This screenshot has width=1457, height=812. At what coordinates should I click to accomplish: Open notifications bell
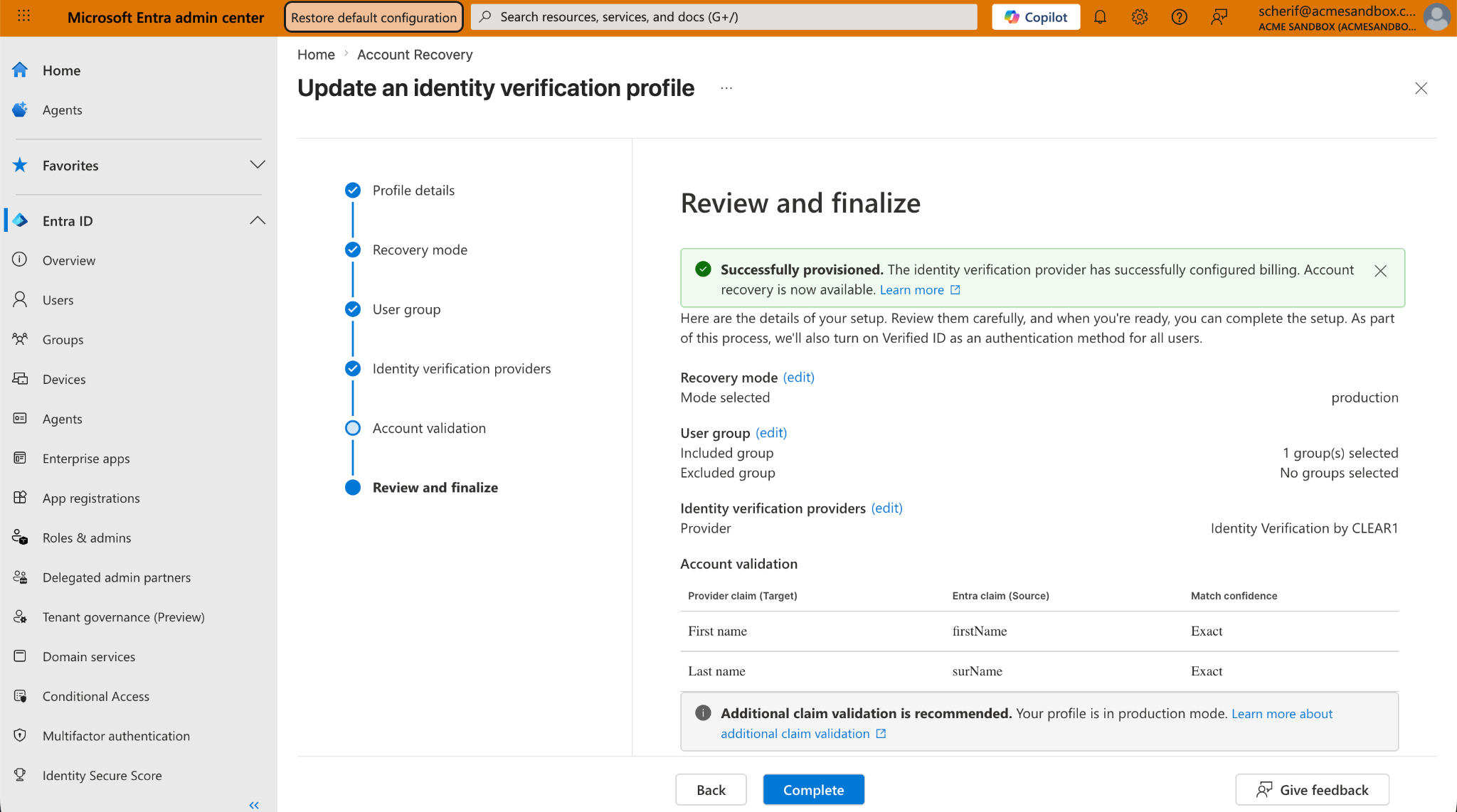pyautogui.click(x=1100, y=17)
